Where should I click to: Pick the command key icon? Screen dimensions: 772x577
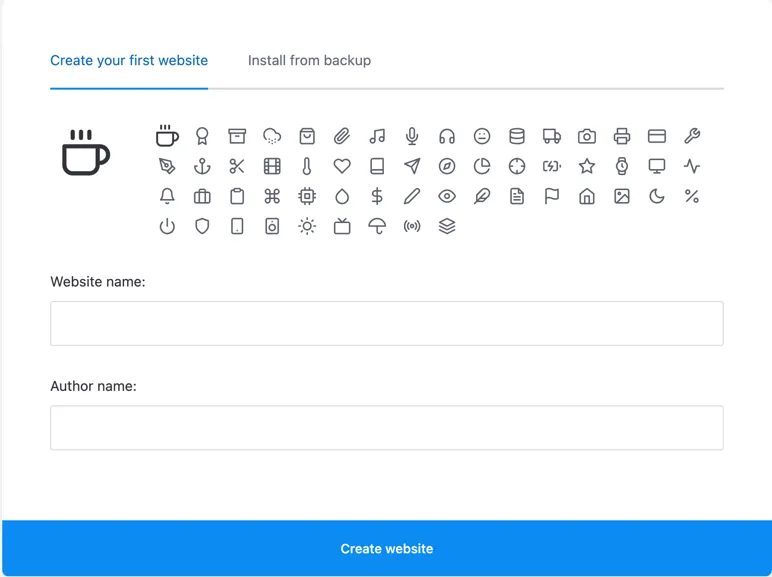[x=272, y=196]
